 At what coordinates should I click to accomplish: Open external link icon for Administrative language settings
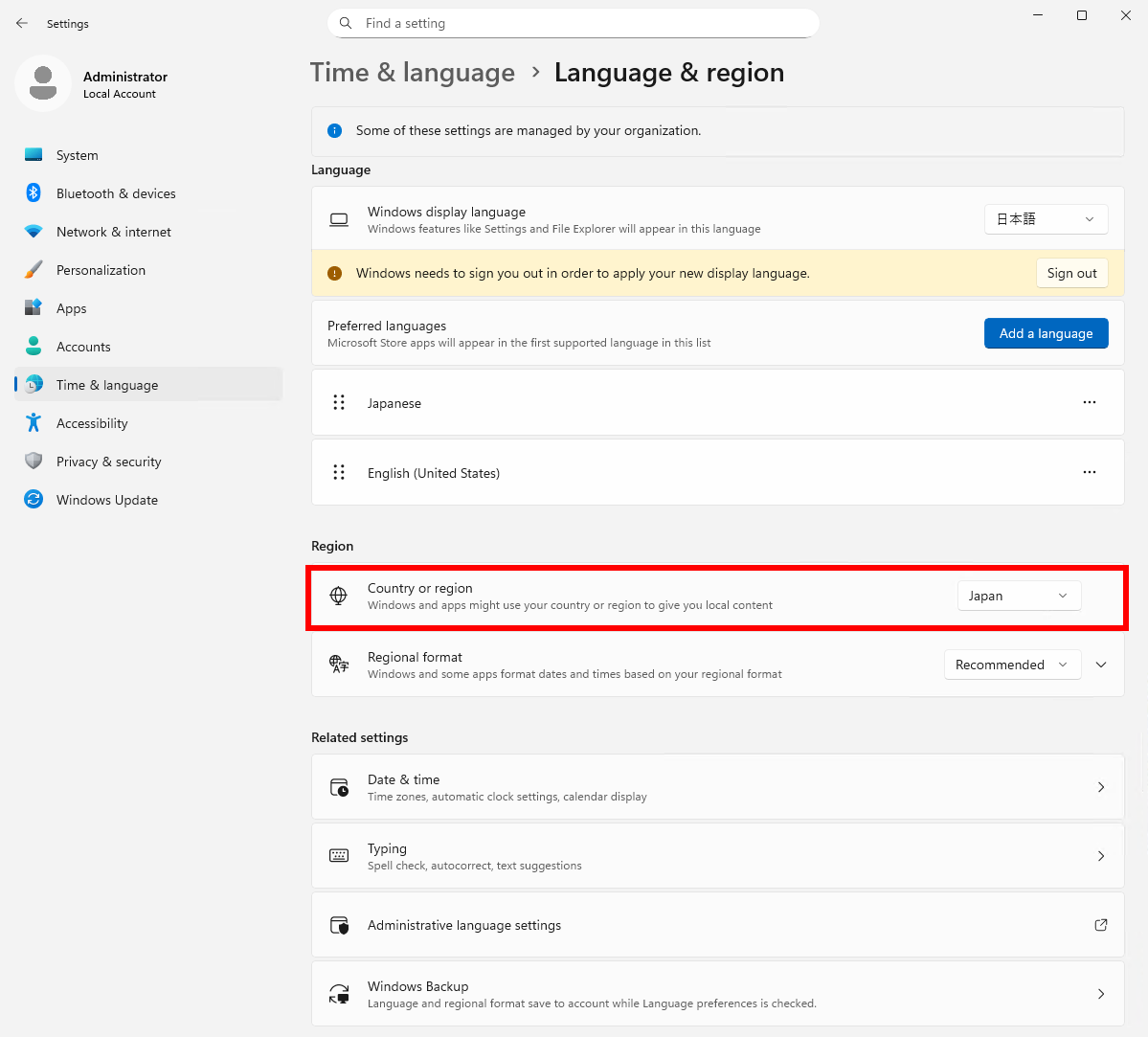(1100, 925)
